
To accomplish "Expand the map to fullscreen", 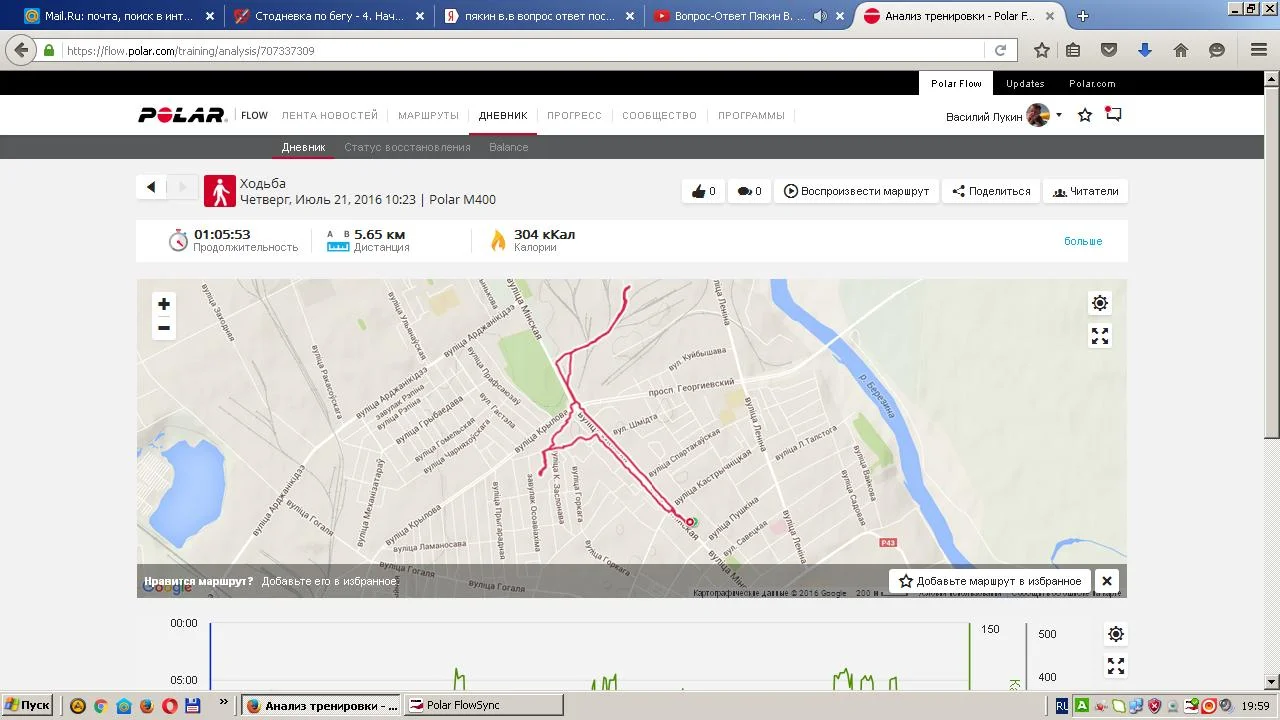I will click(x=1099, y=336).
